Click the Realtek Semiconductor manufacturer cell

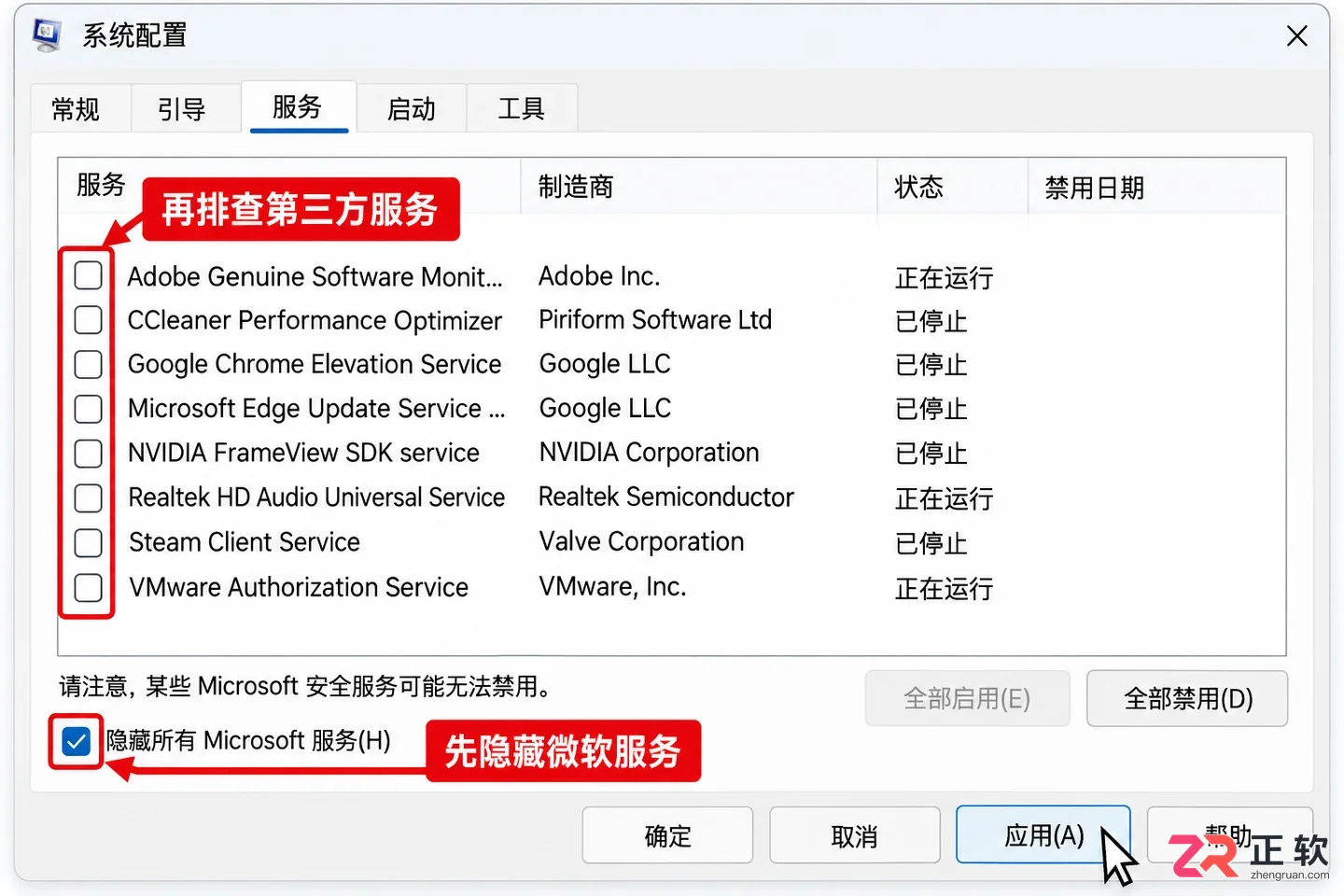pyautogui.click(x=666, y=497)
